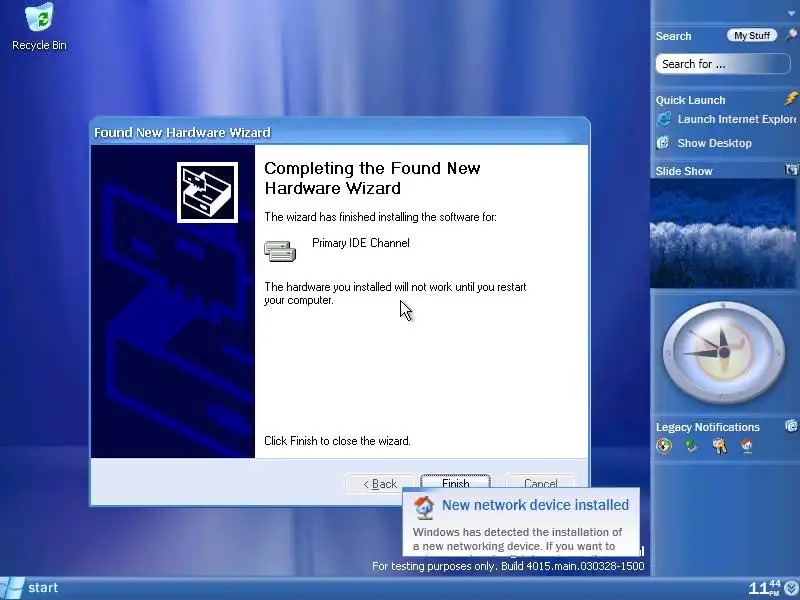This screenshot has width=800, height=600.
Task: Click the taskbar digital clock 11:44 PM
Action: pyautogui.click(x=764, y=588)
